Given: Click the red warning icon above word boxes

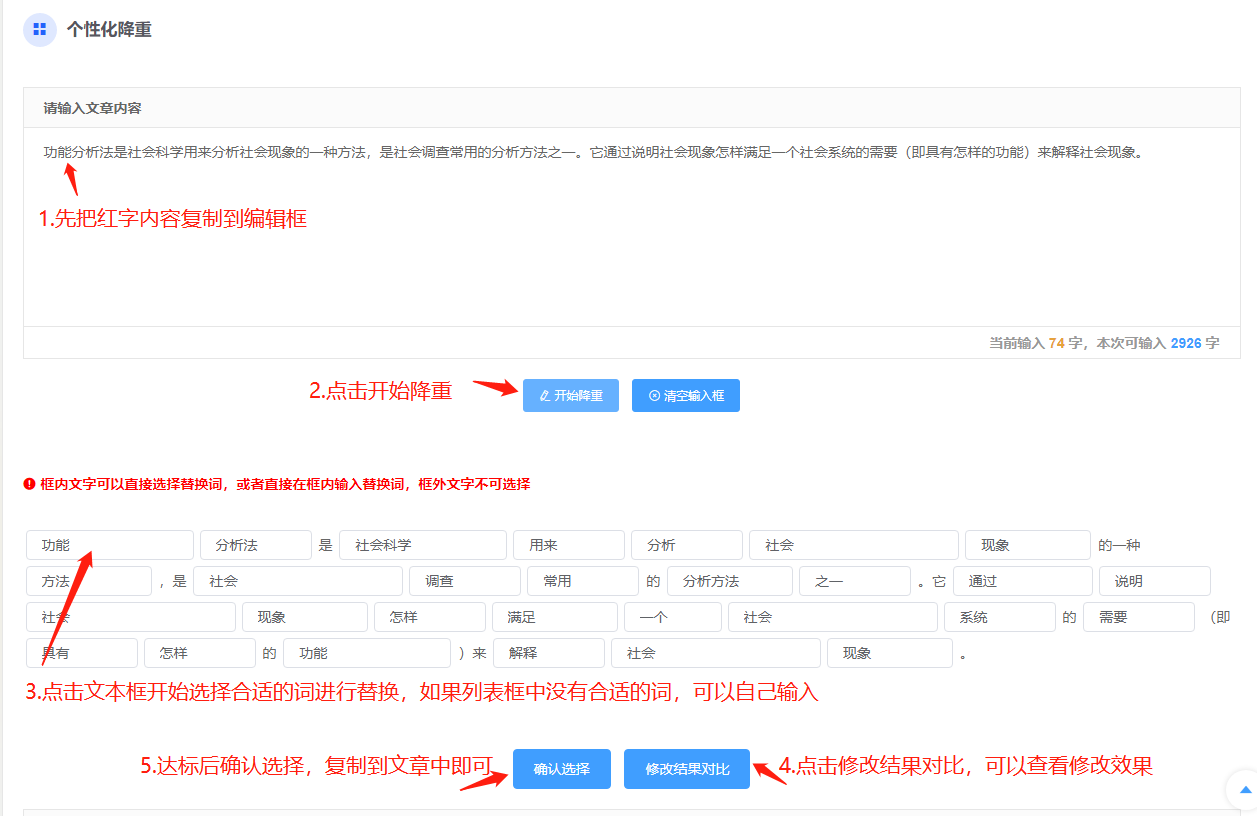Looking at the screenshot, I should click(x=29, y=484).
